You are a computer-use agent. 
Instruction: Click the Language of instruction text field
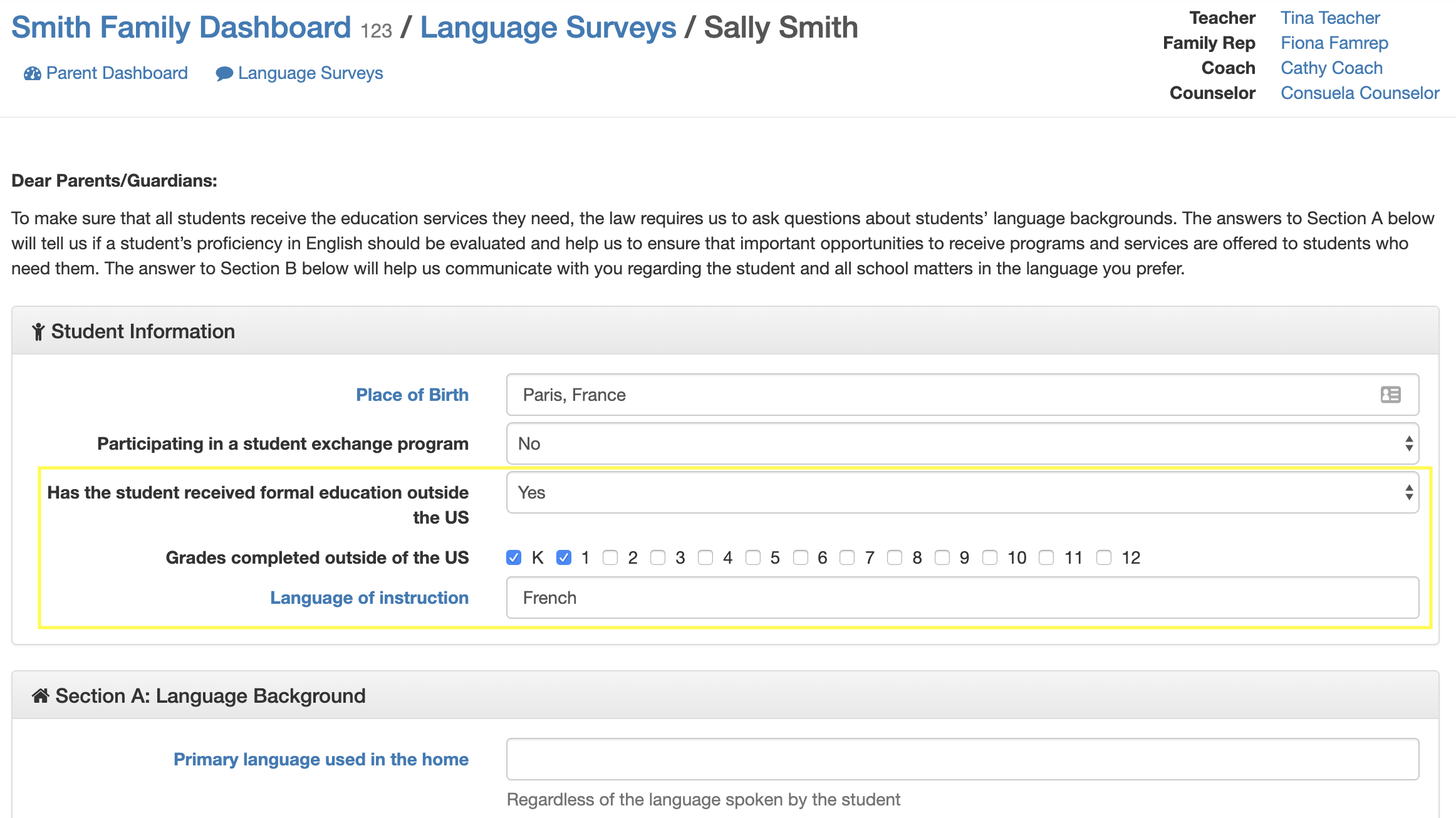click(963, 598)
